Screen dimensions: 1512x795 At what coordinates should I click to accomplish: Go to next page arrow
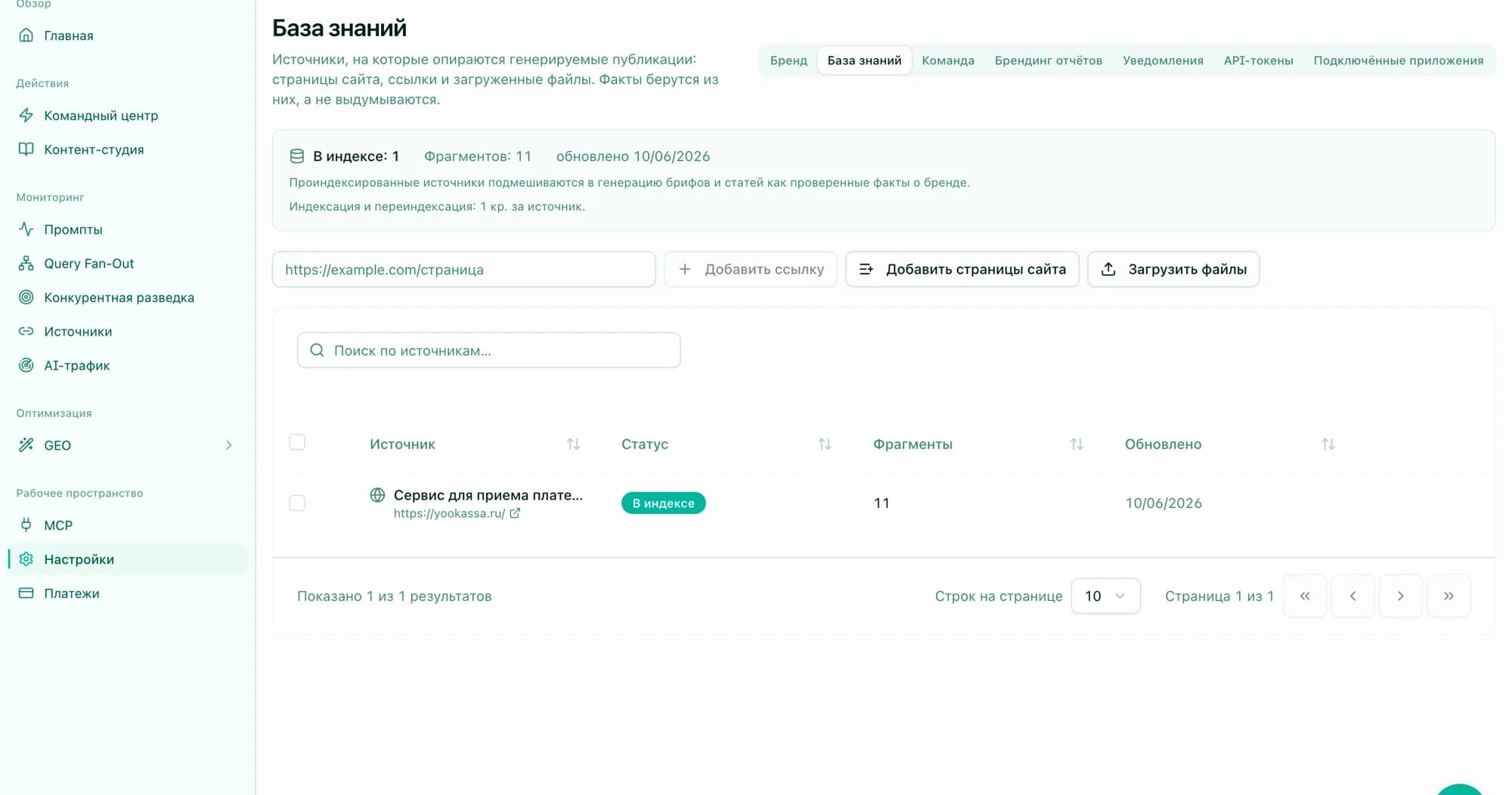tap(1401, 596)
